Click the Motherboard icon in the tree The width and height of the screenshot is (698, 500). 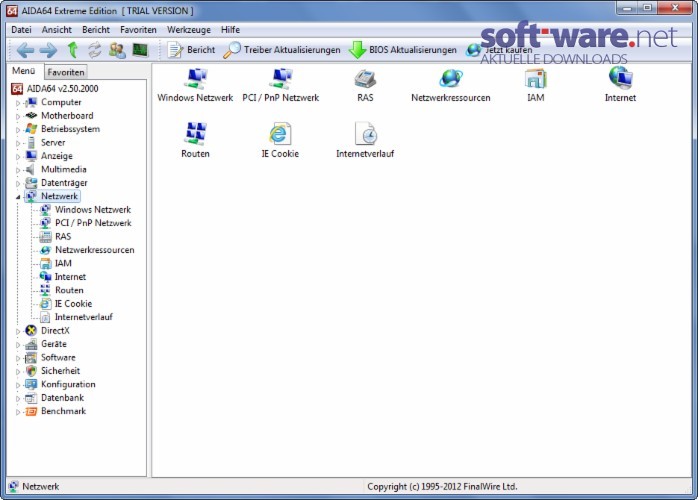click(x=31, y=116)
